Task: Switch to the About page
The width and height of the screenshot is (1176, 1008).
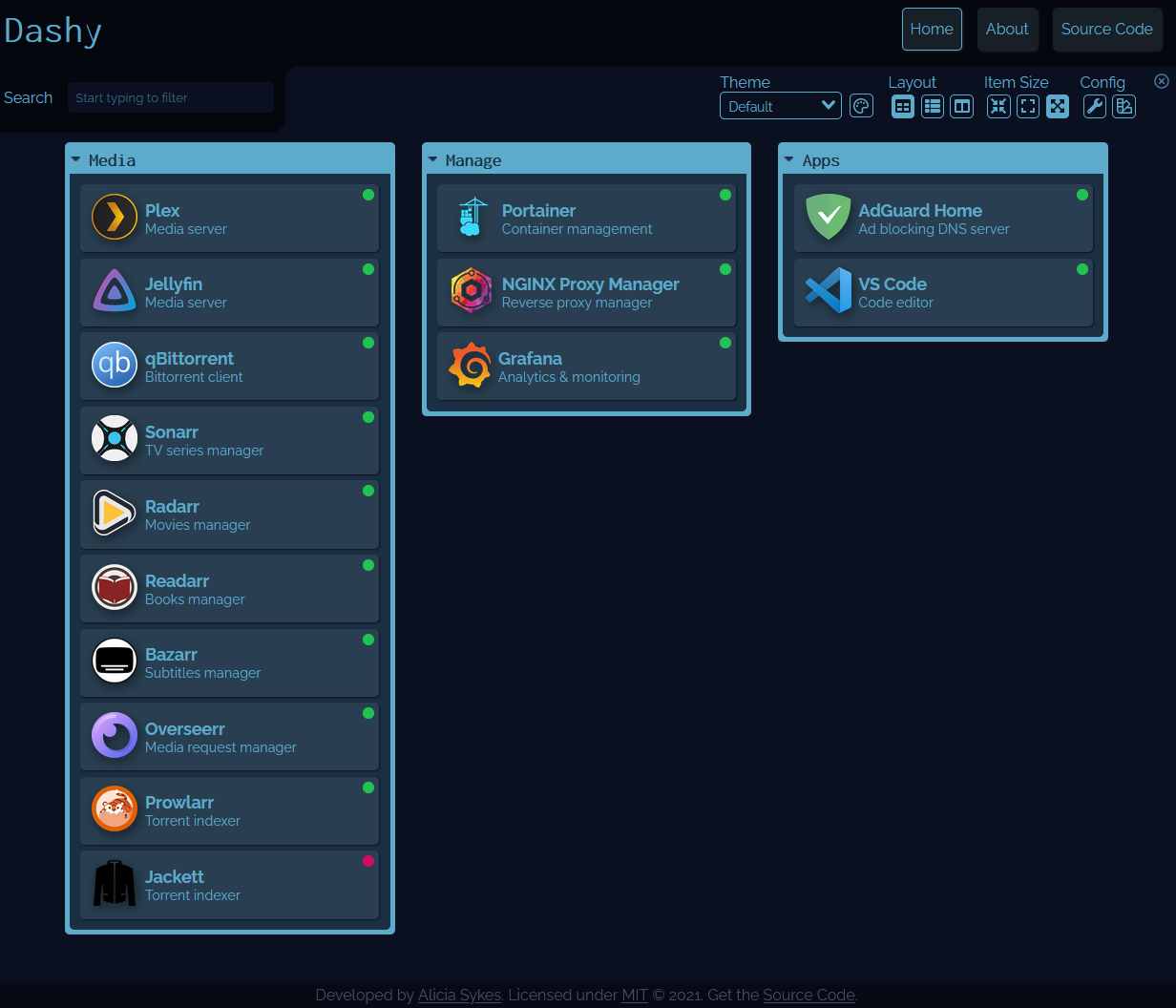Action: tap(1007, 29)
